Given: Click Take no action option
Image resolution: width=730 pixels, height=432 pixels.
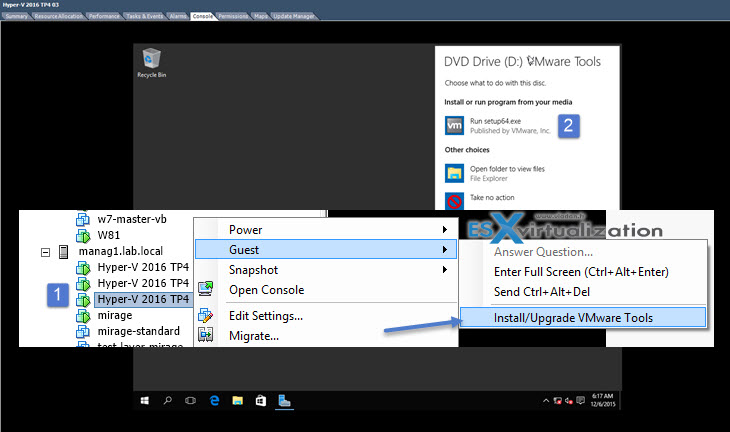Looking at the screenshot, I should (480, 200).
